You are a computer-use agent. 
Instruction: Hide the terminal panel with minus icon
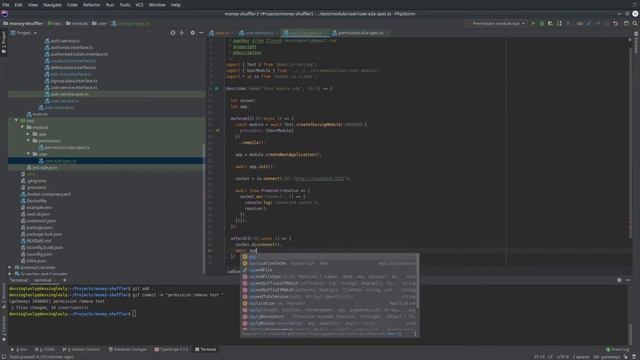pos(628,280)
